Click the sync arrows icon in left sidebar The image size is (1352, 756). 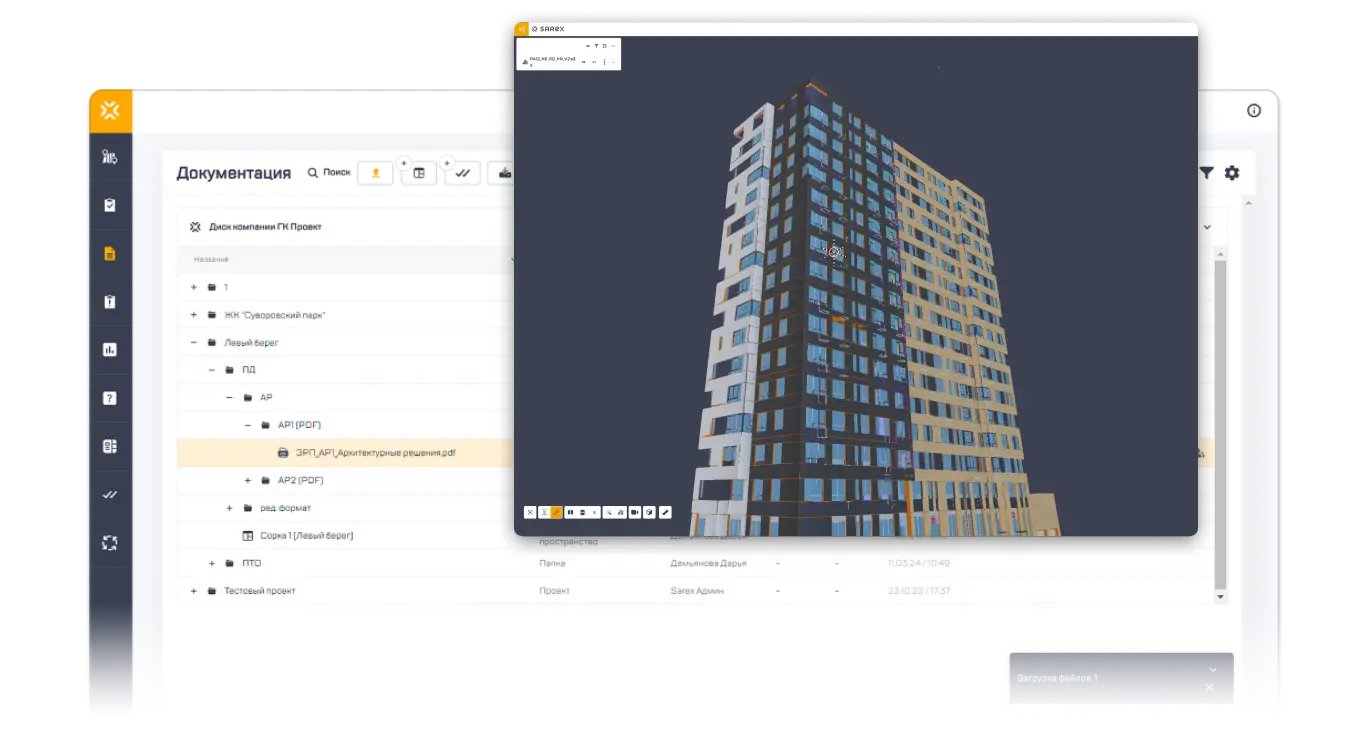point(110,543)
